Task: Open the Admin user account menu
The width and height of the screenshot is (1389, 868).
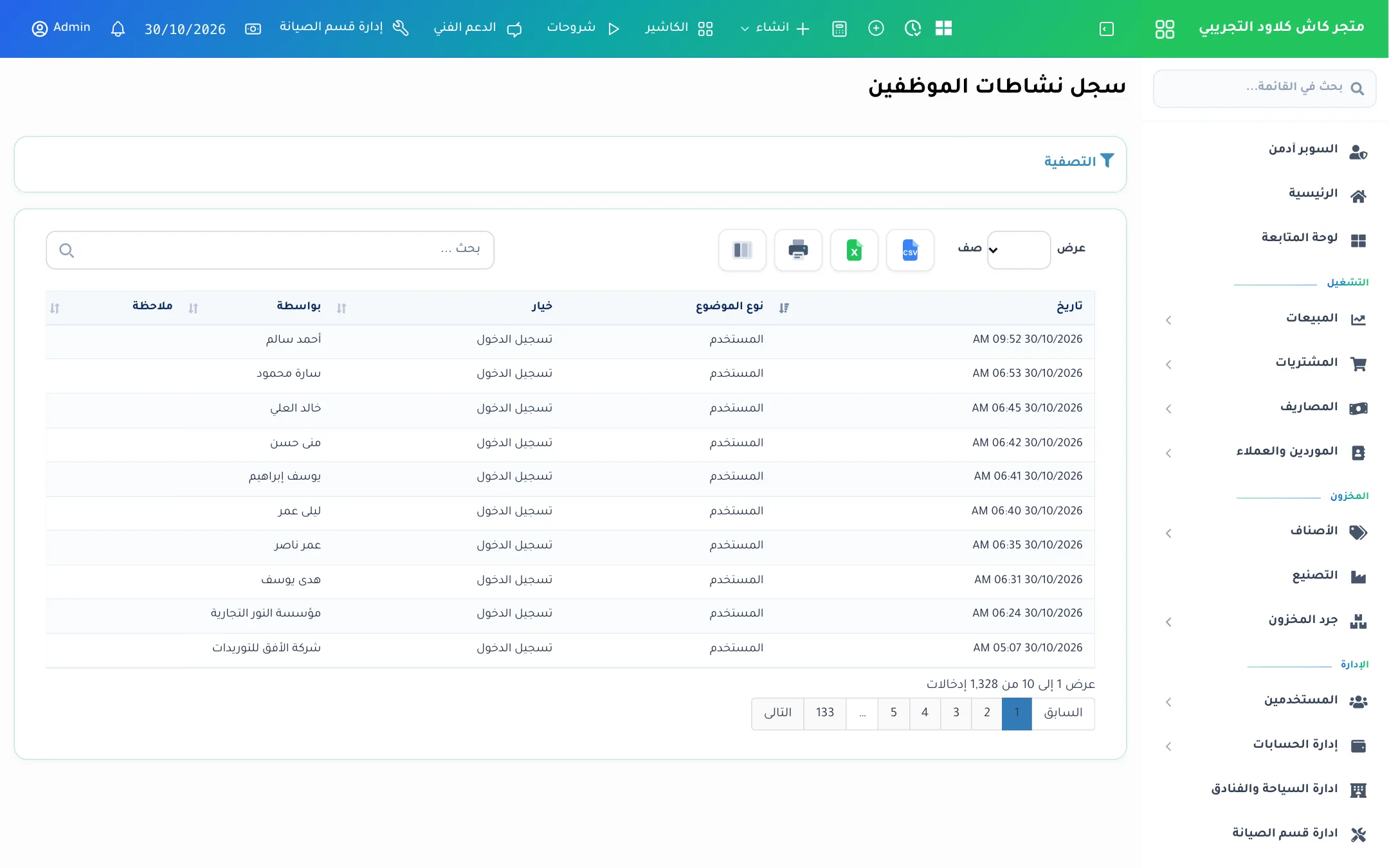Action: (x=61, y=28)
